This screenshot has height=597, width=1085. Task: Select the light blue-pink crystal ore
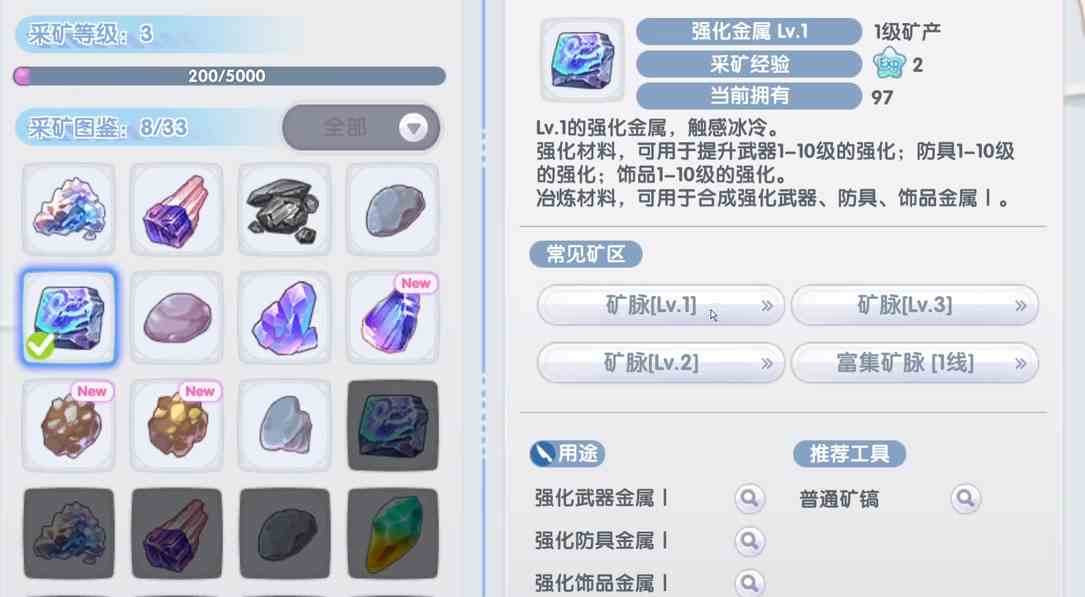click(69, 210)
